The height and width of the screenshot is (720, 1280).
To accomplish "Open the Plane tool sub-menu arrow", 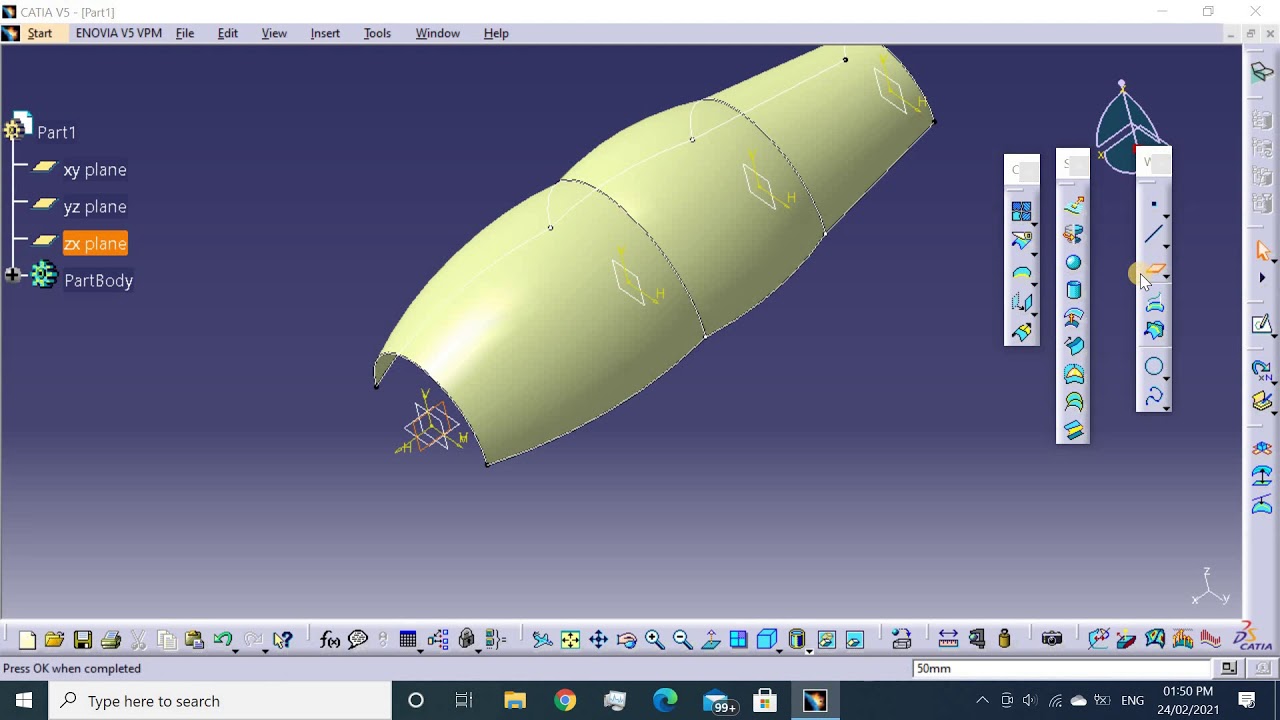I will tap(1166, 278).
